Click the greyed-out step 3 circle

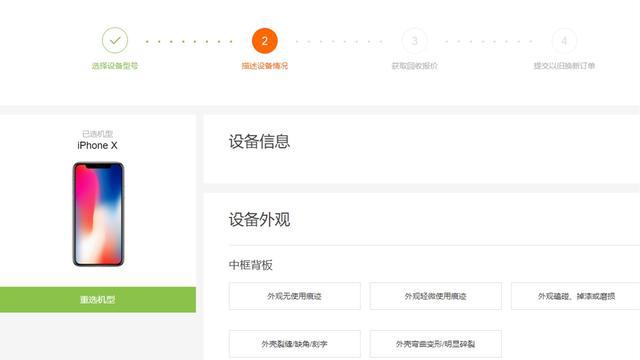pos(414,40)
